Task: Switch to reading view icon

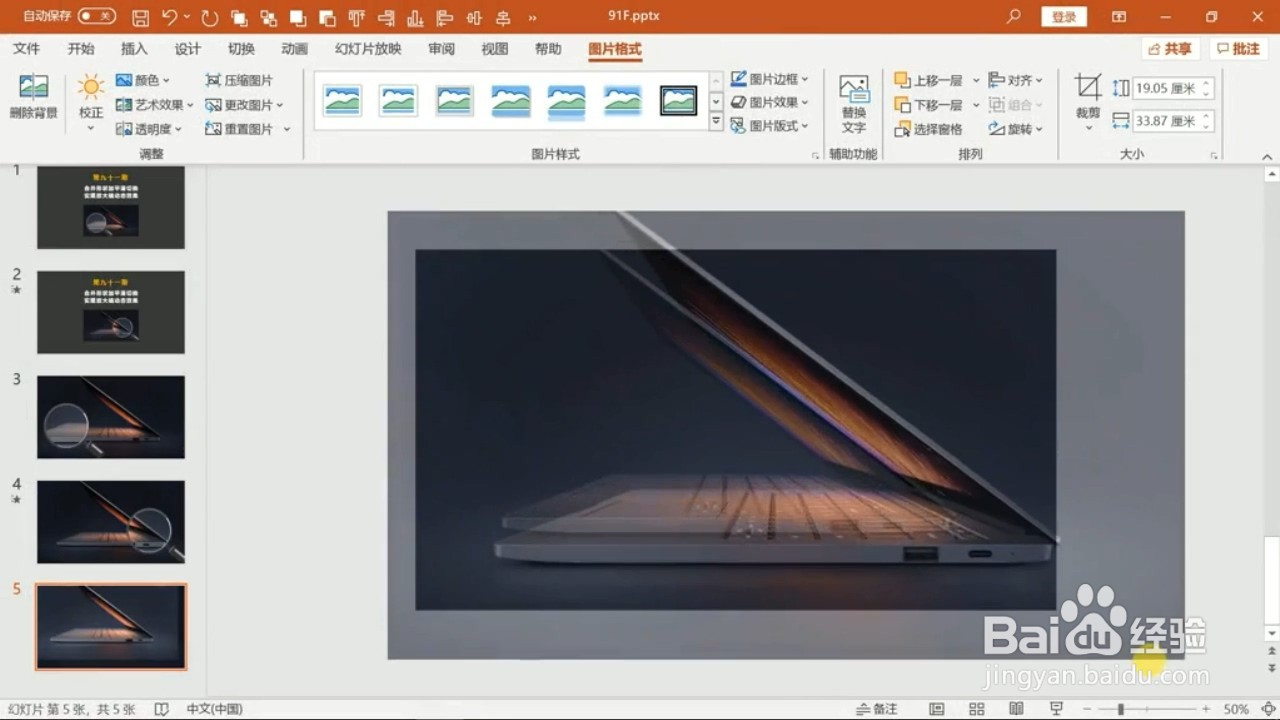Action: [1016, 709]
